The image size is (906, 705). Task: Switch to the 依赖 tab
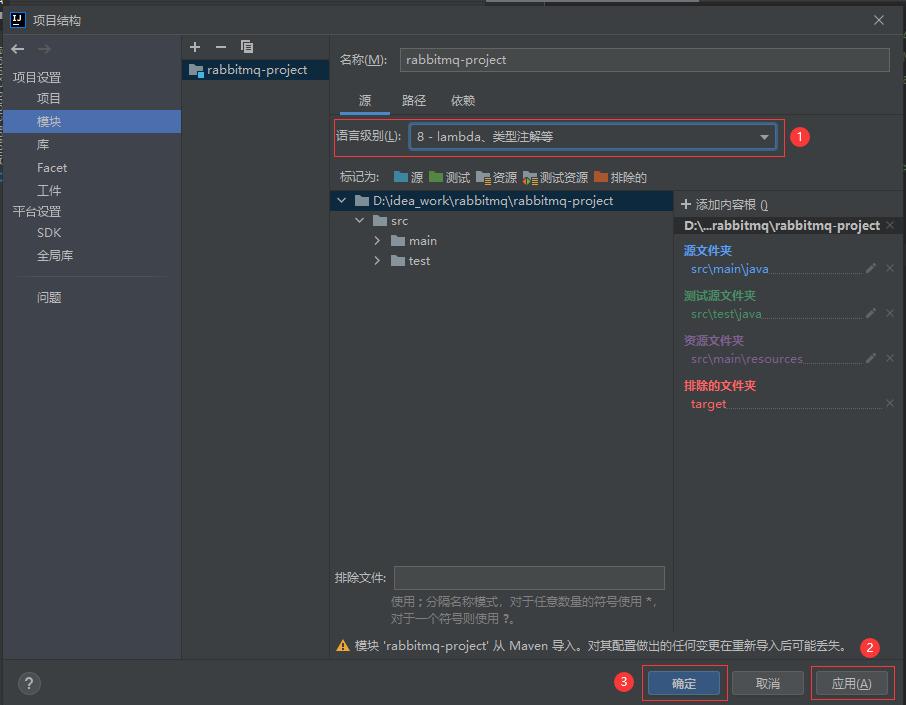(463, 101)
